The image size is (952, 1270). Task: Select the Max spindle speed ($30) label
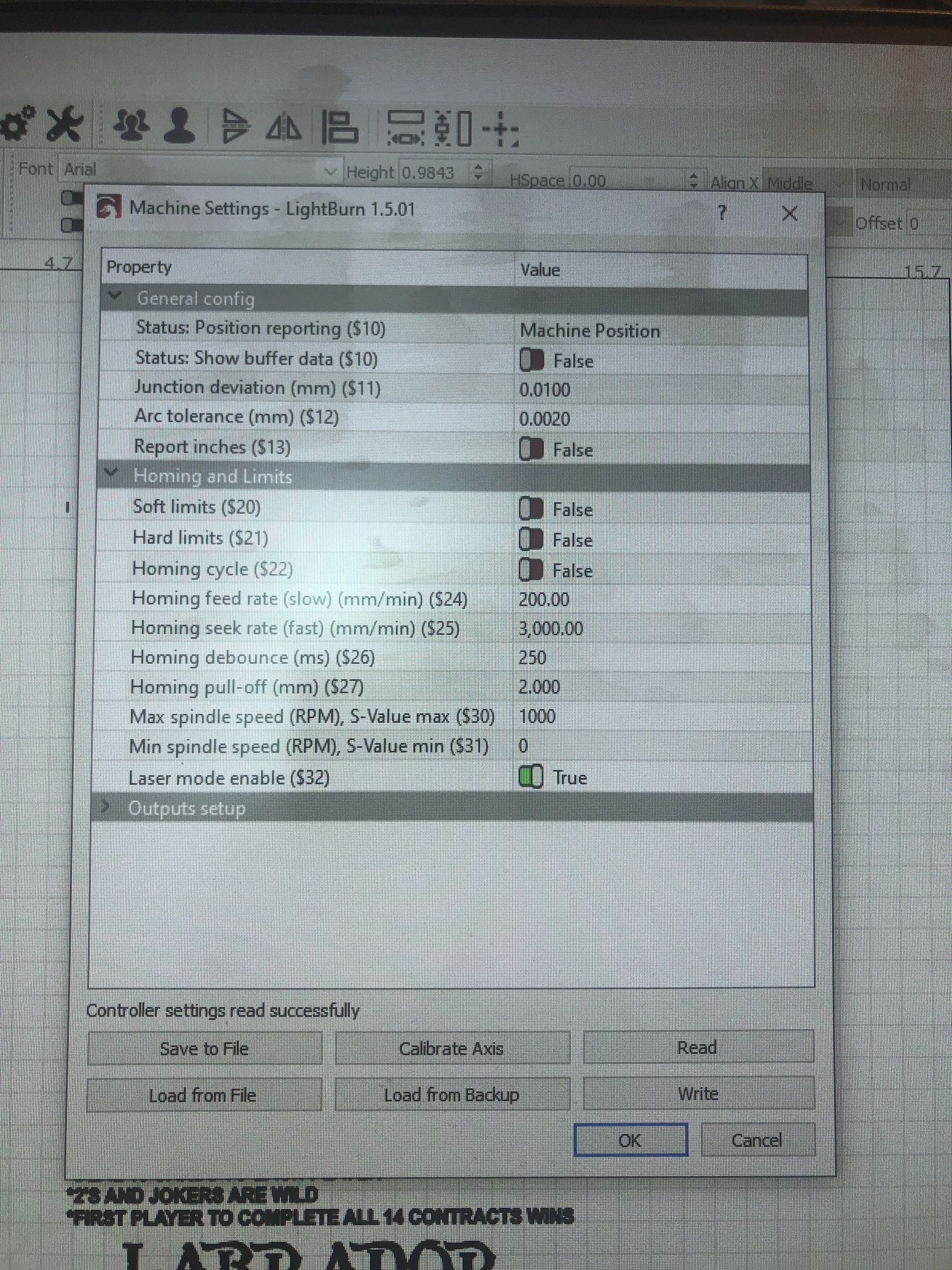[312, 716]
